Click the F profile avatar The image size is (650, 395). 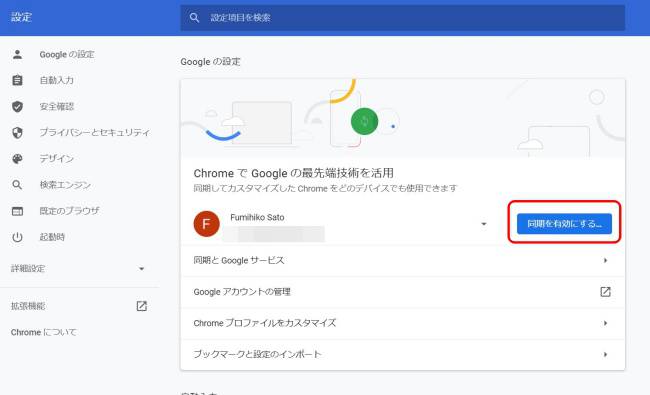point(206,224)
